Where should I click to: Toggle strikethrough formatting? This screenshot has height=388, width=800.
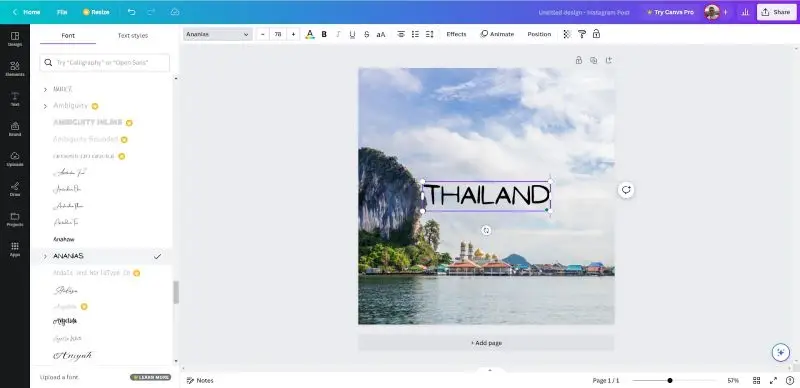coord(366,34)
